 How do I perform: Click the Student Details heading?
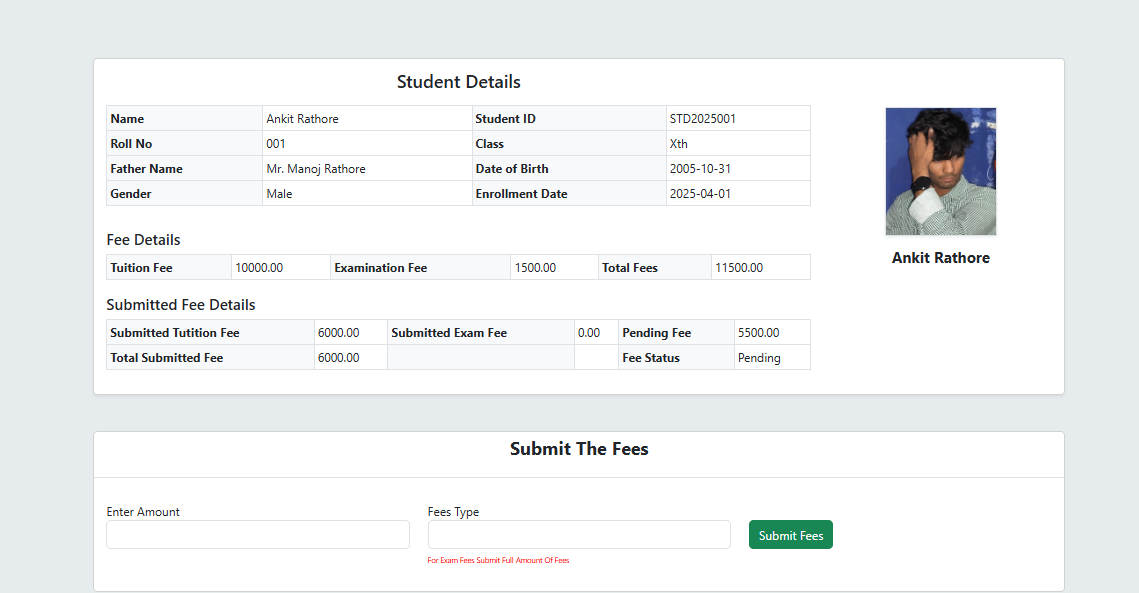tap(458, 82)
